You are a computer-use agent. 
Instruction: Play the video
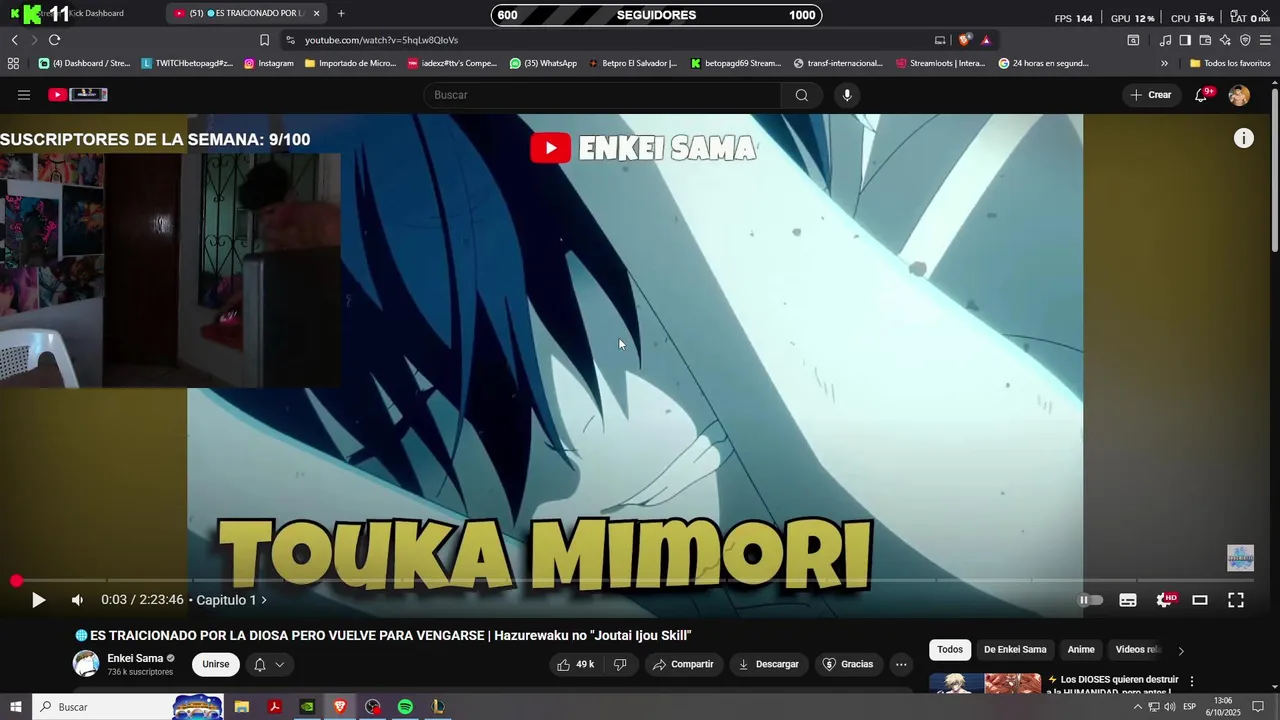pos(38,600)
